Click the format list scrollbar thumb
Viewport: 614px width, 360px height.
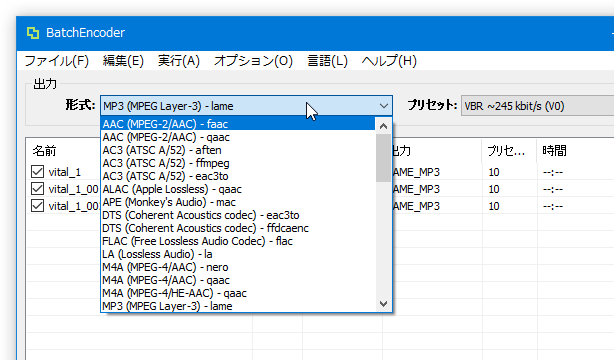click(x=383, y=158)
